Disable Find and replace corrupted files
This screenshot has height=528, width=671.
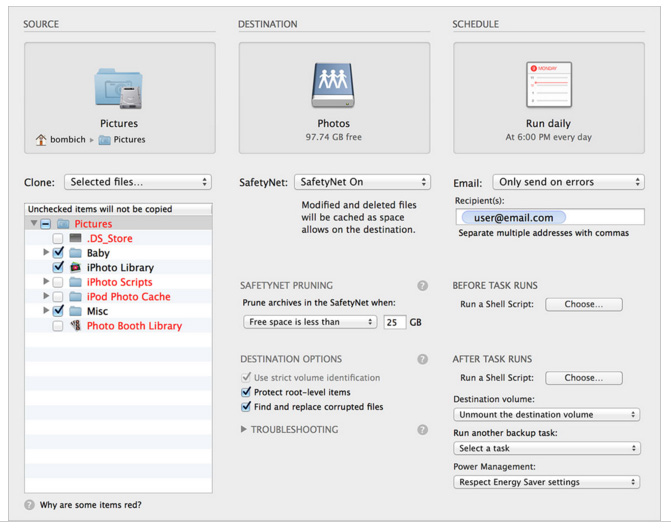click(x=246, y=406)
